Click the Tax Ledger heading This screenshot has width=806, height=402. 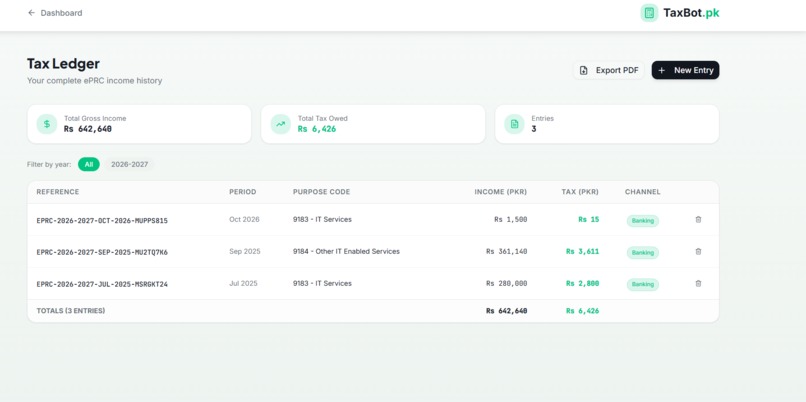[x=63, y=64]
